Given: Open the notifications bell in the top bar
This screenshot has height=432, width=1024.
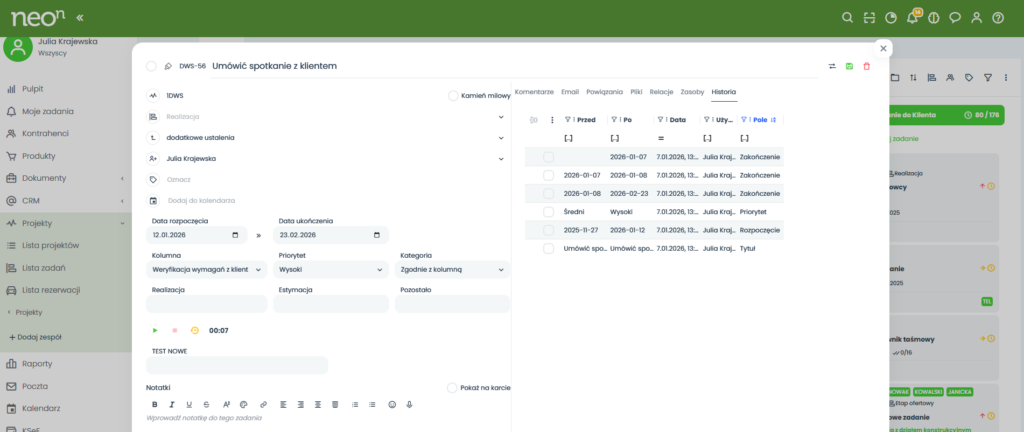Looking at the screenshot, I should pyautogui.click(x=911, y=18).
